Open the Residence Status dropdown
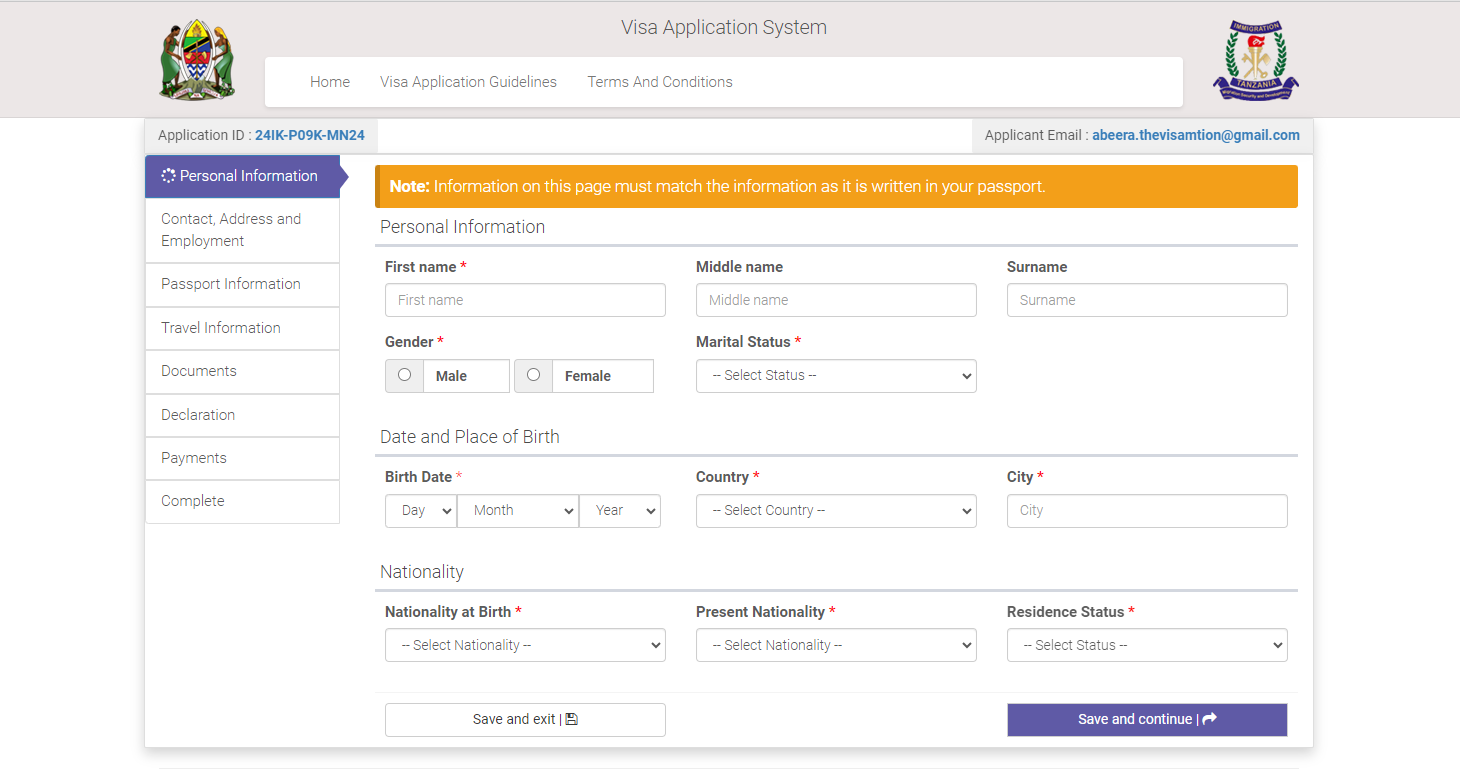Screen dimensions: 1460x769 click(x=1147, y=646)
